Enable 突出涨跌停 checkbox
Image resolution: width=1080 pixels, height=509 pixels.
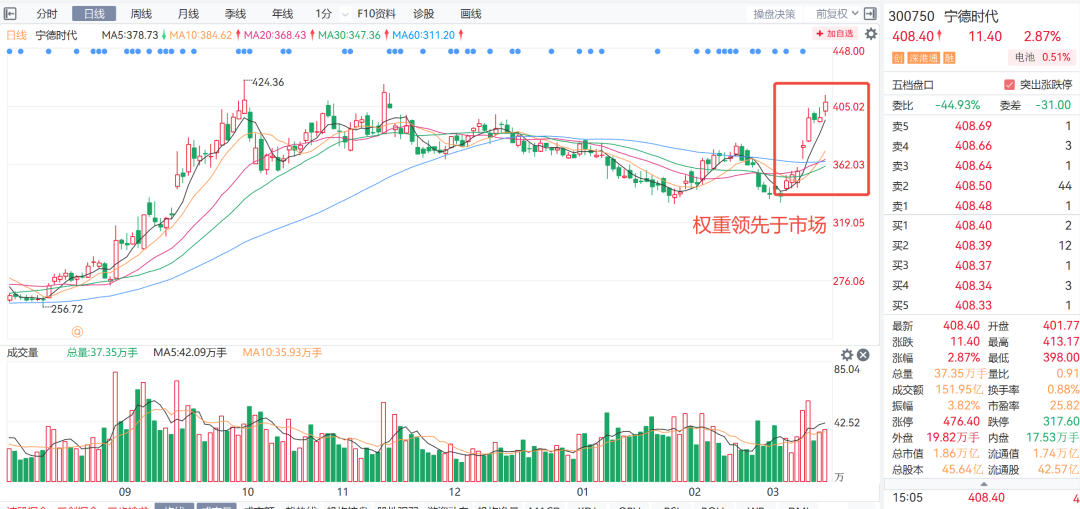(x=1010, y=85)
